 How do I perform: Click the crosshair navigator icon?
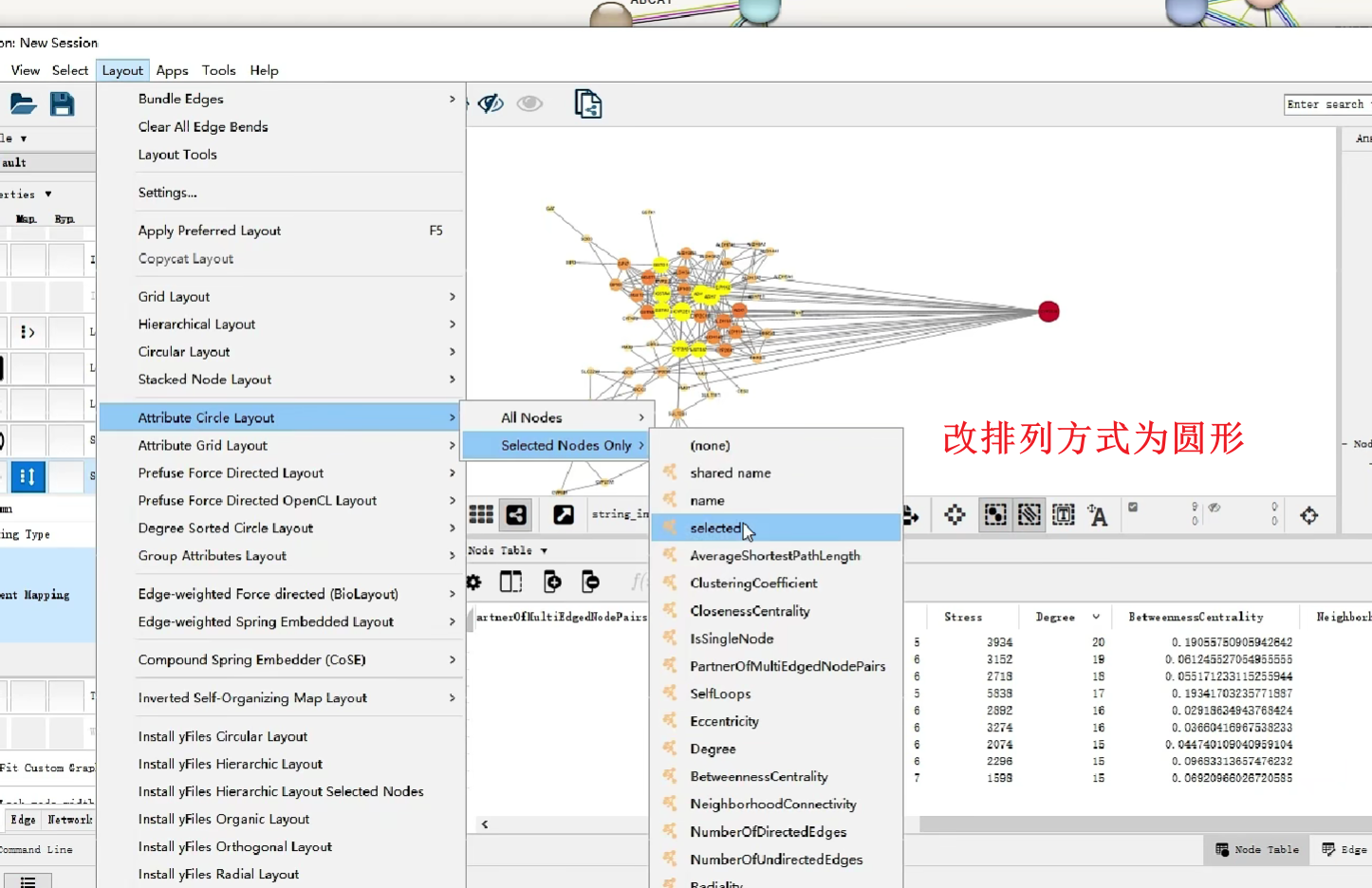point(1309,515)
